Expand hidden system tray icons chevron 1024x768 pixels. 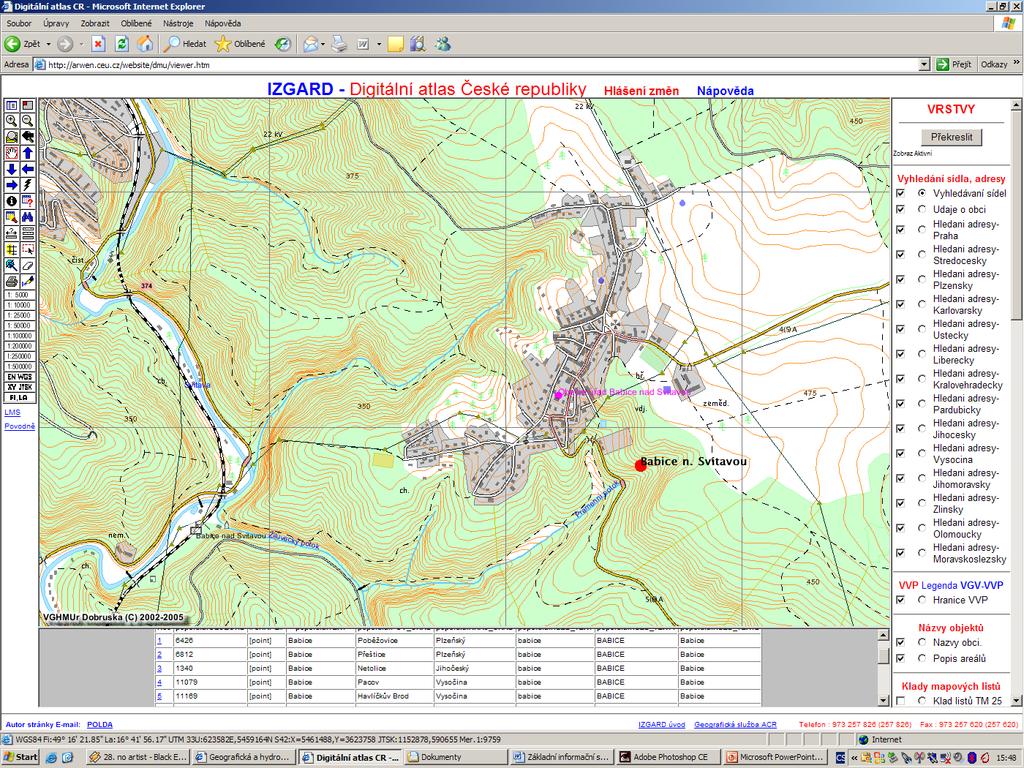point(854,758)
